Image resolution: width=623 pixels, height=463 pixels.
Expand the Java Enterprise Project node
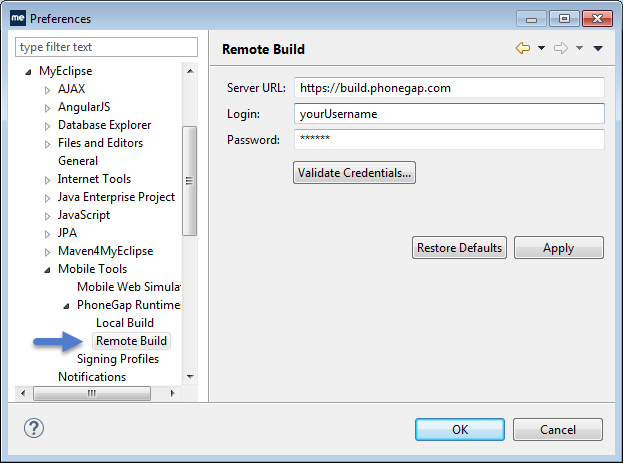[47, 198]
